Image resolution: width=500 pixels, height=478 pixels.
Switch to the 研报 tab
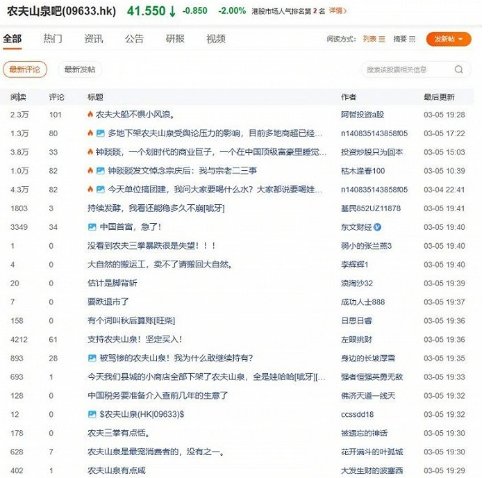175,39
